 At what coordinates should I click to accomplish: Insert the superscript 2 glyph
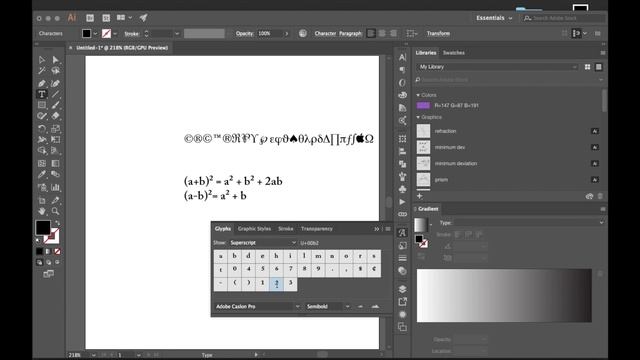(276, 283)
